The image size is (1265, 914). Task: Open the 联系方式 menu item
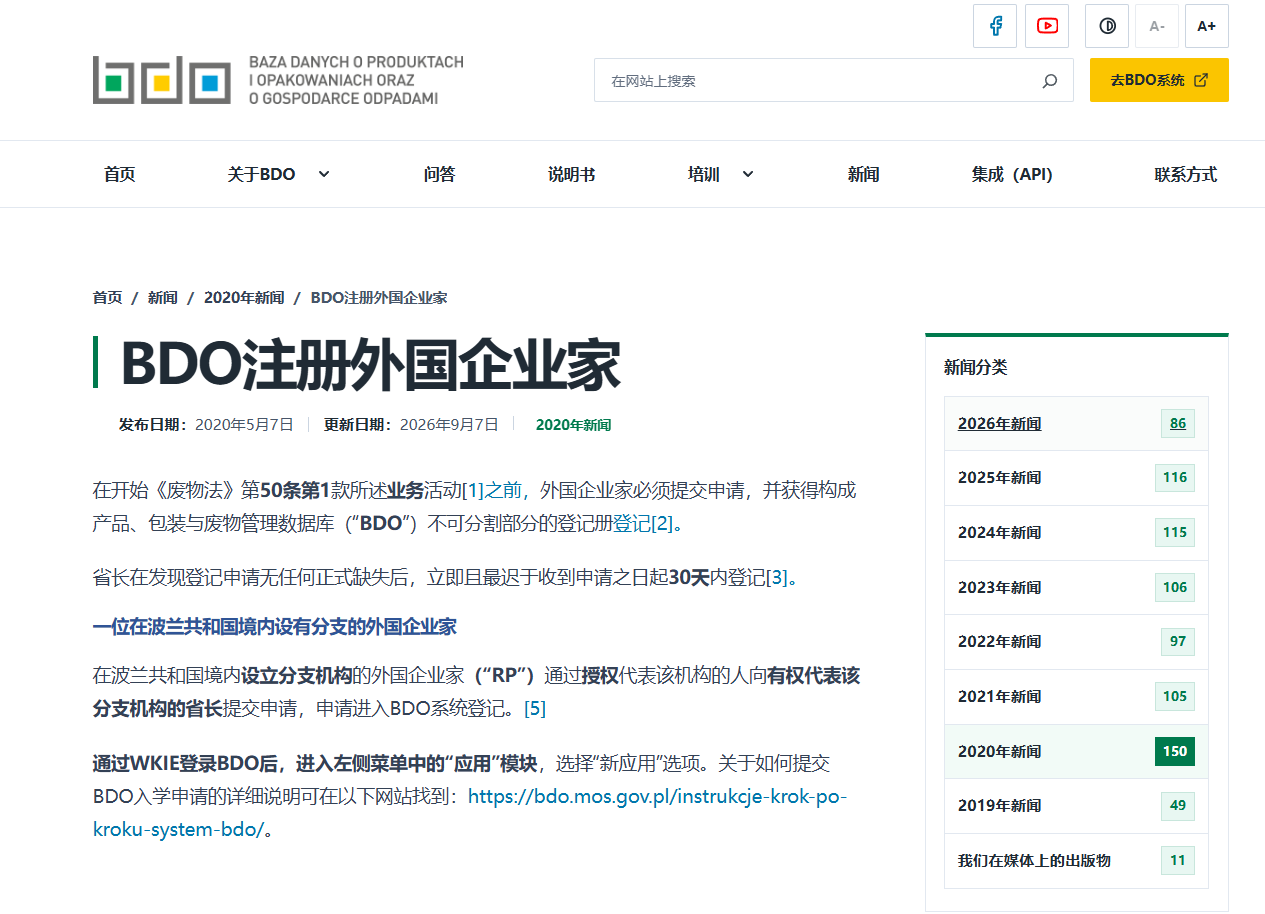point(1186,174)
